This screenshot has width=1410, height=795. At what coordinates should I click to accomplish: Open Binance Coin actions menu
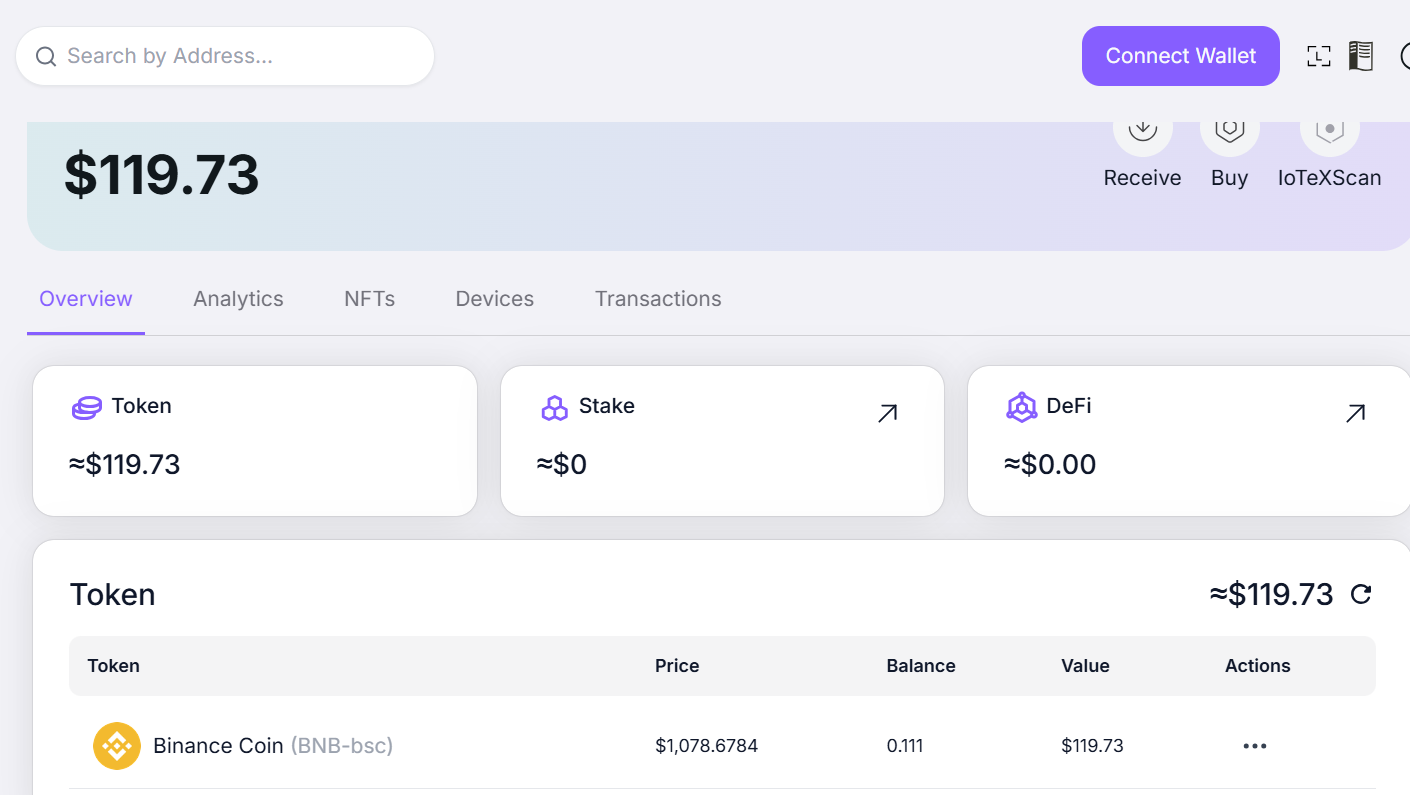(1255, 746)
